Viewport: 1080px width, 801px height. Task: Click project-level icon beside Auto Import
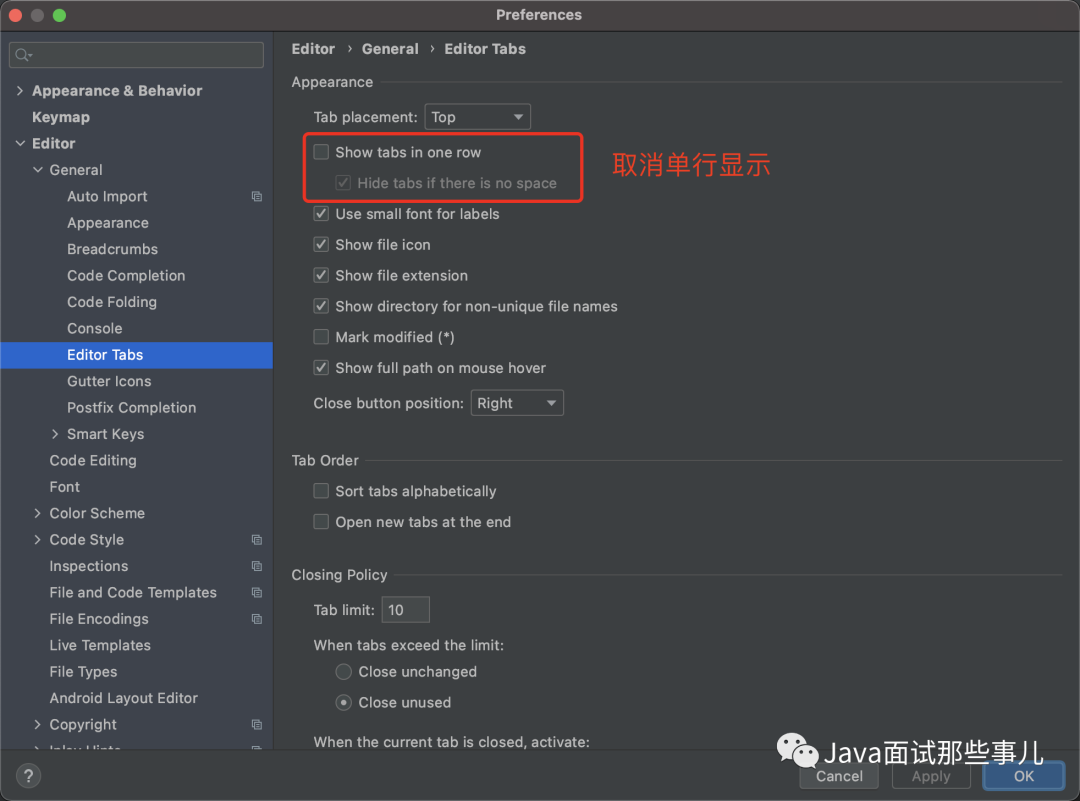point(257,197)
